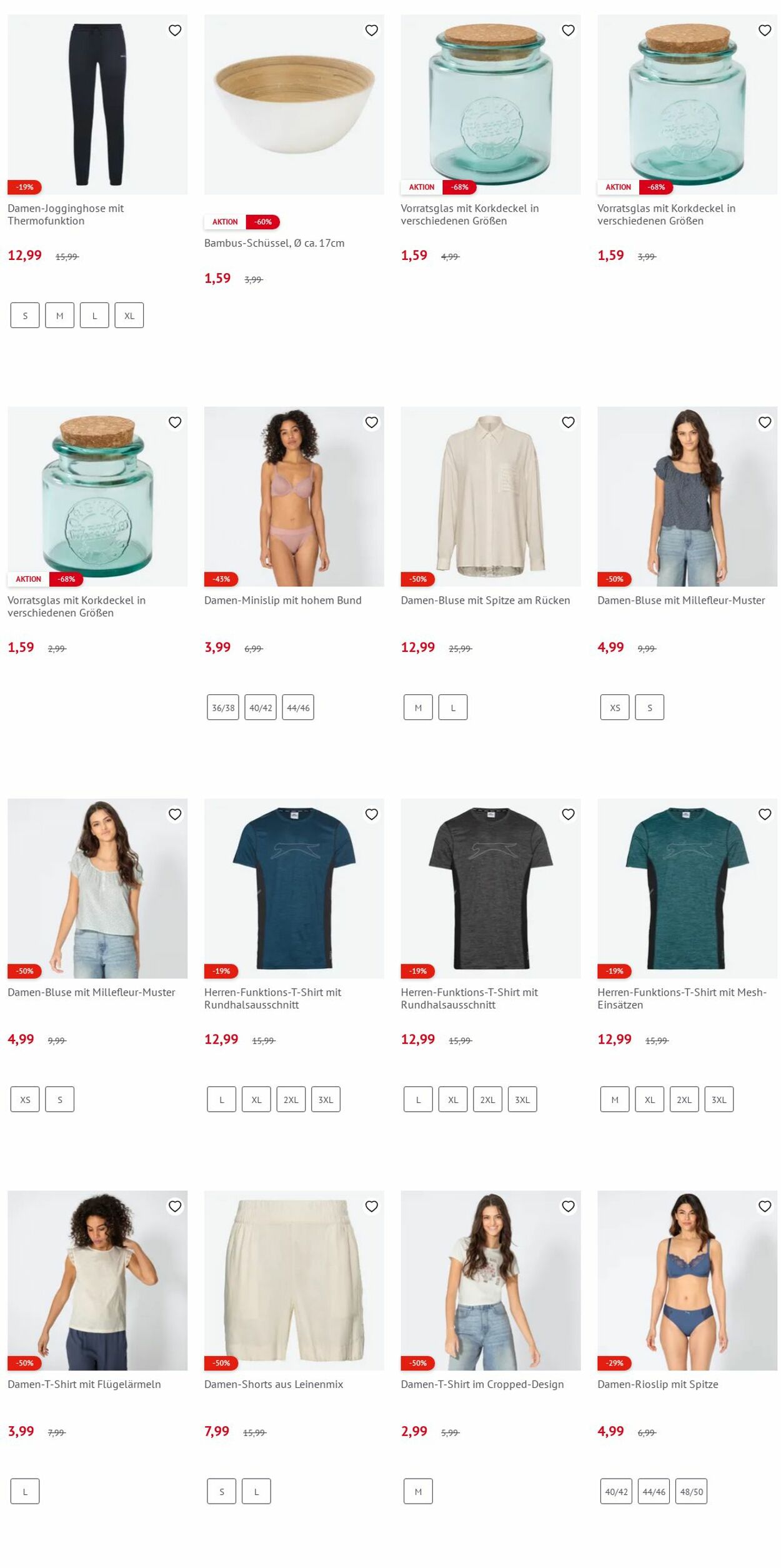Favorite the Bambus-Schüssel with heart icon

(x=372, y=30)
